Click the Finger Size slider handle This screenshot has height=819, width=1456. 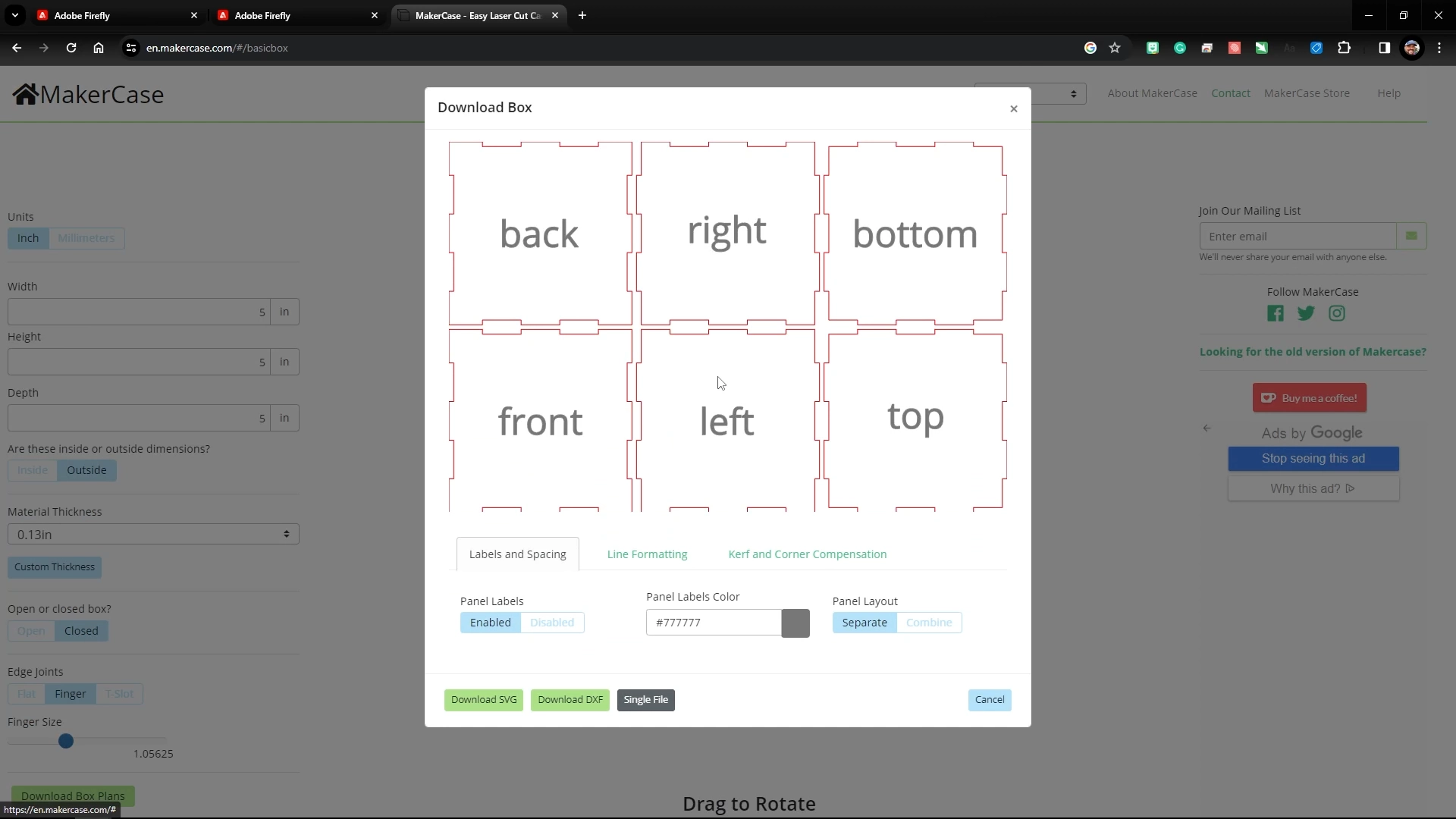click(x=66, y=741)
